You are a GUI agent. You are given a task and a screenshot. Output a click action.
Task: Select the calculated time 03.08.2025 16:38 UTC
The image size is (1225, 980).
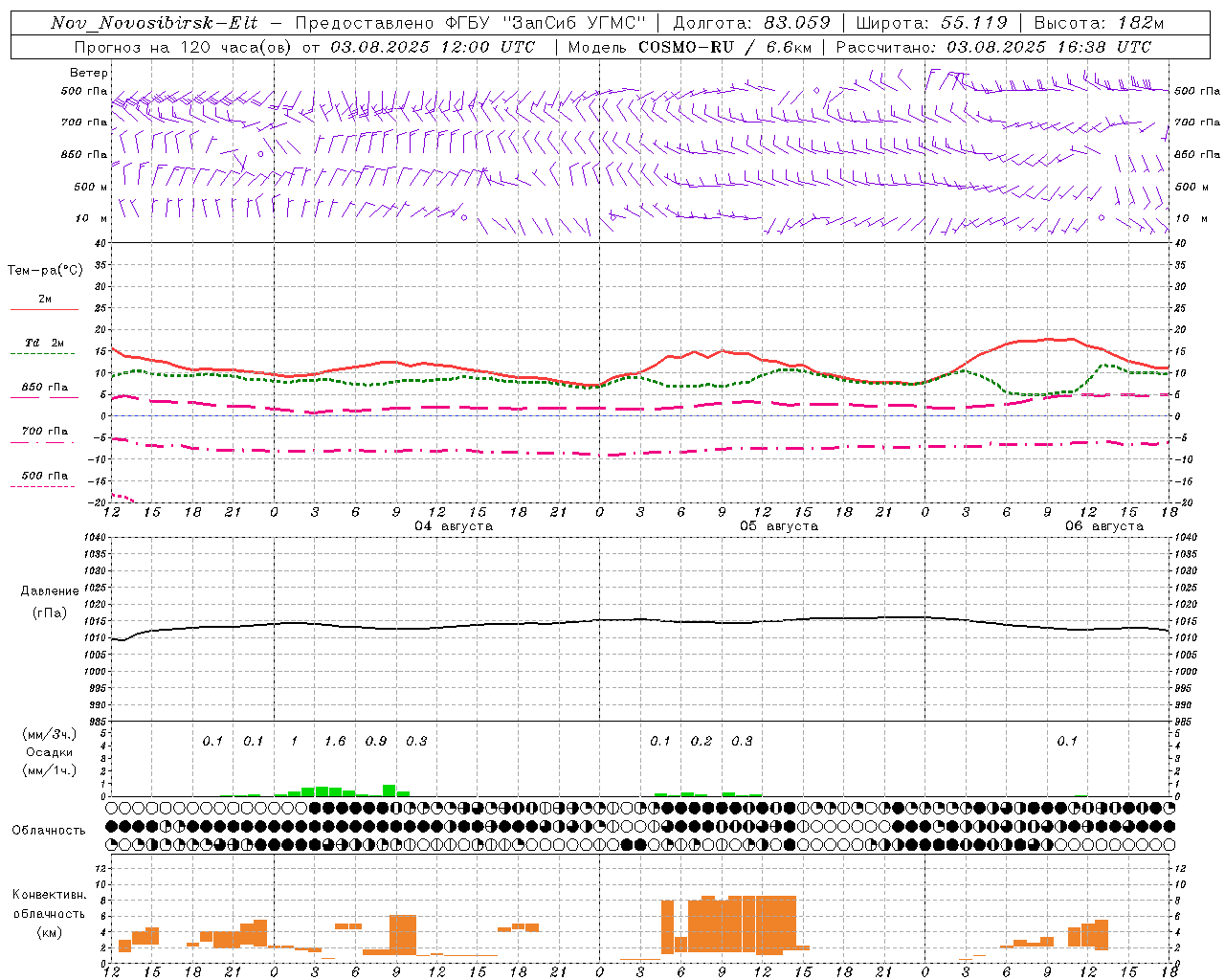(x=1049, y=47)
